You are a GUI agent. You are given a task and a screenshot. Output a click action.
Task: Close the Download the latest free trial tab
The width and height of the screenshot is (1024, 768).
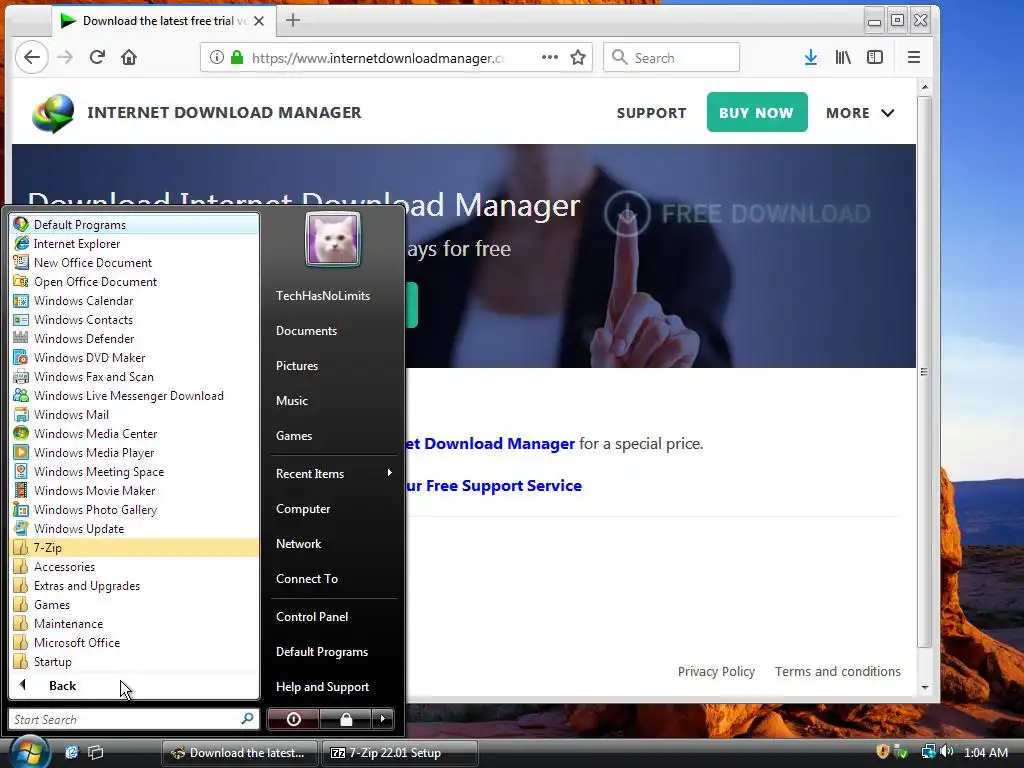(x=259, y=21)
